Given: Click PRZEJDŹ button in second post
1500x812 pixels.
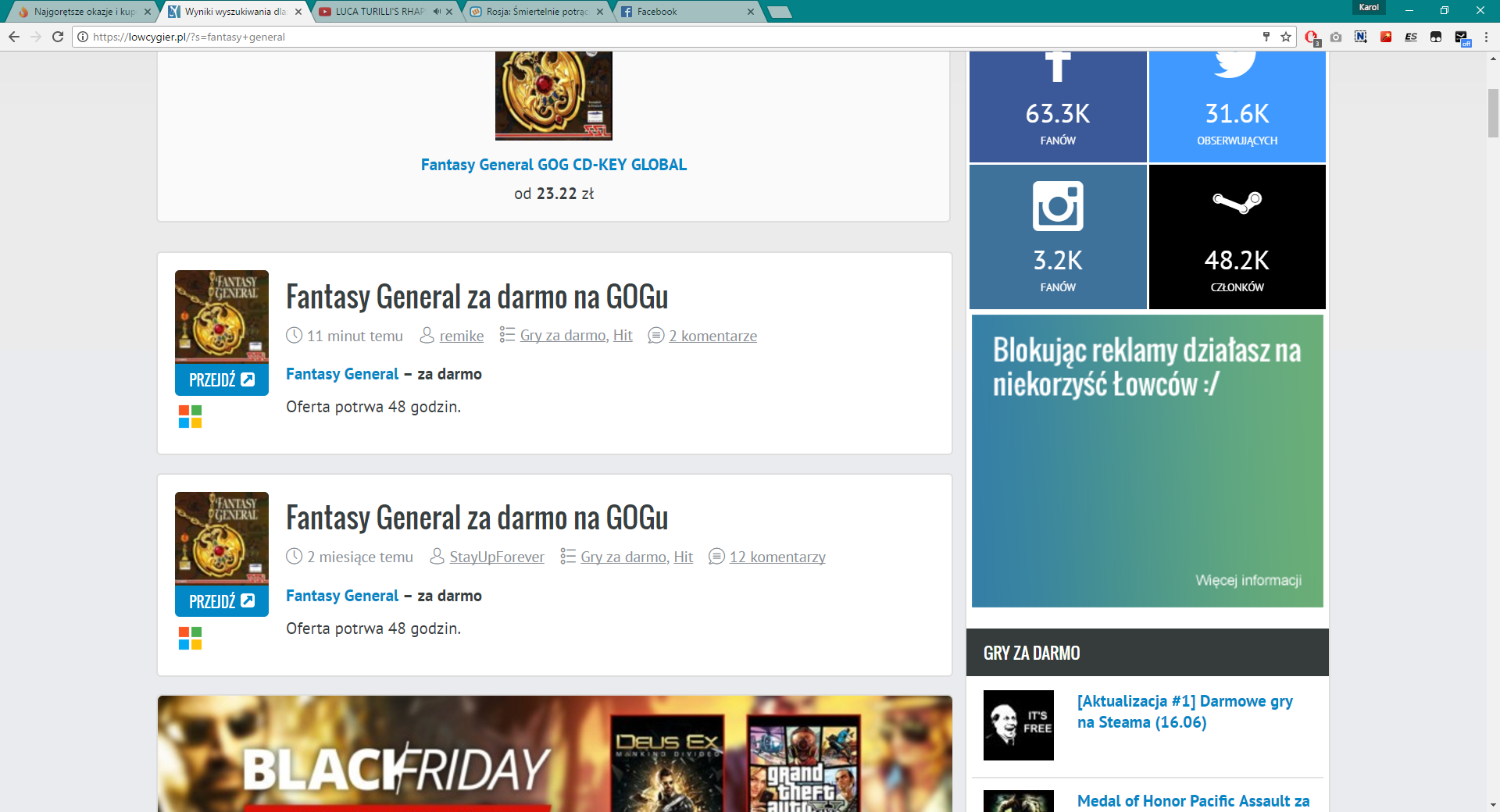Looking at the screenshot, I should point(222,601).
